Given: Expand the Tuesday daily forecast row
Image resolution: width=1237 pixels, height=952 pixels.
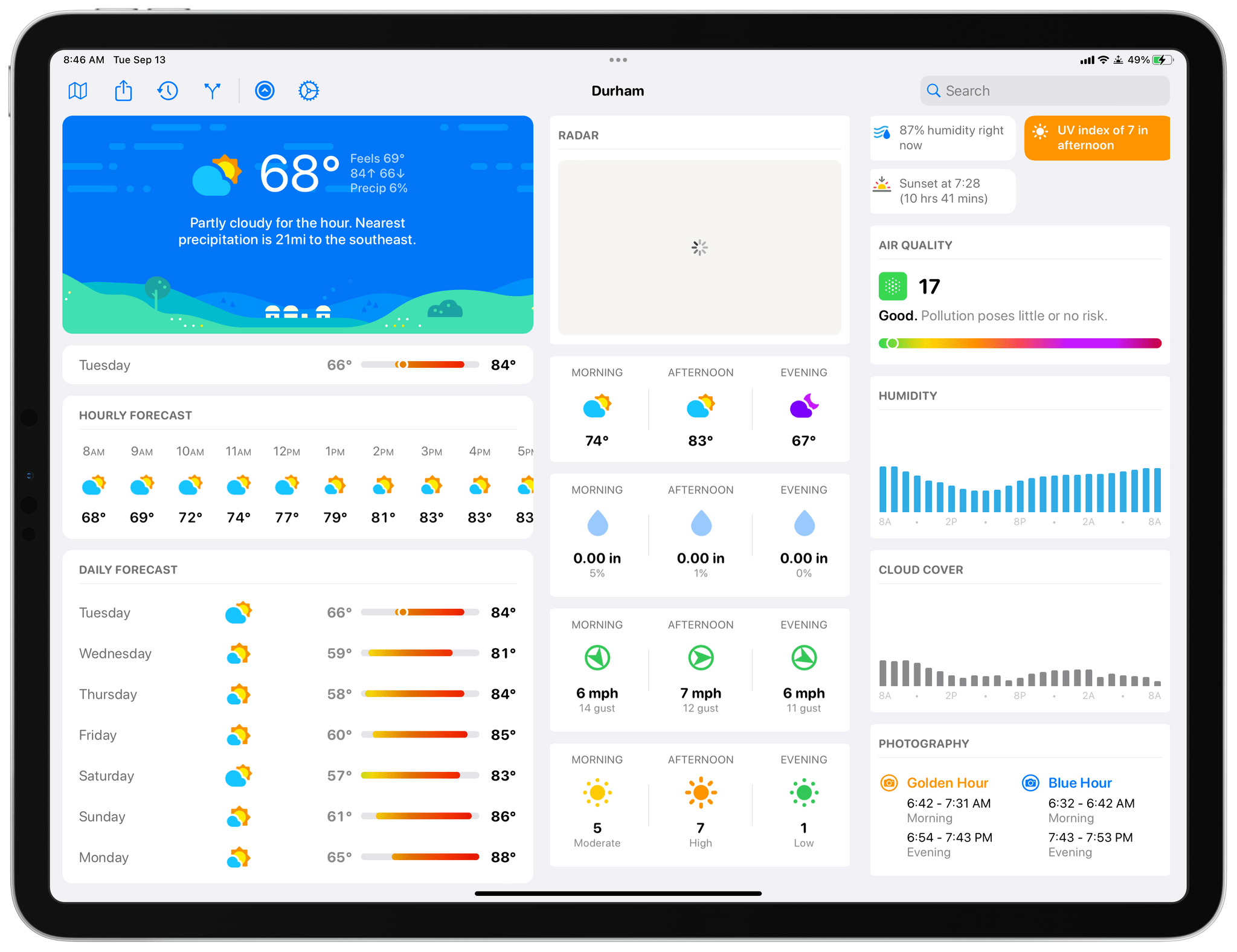Looking at the screenshot, I should 300,610.
